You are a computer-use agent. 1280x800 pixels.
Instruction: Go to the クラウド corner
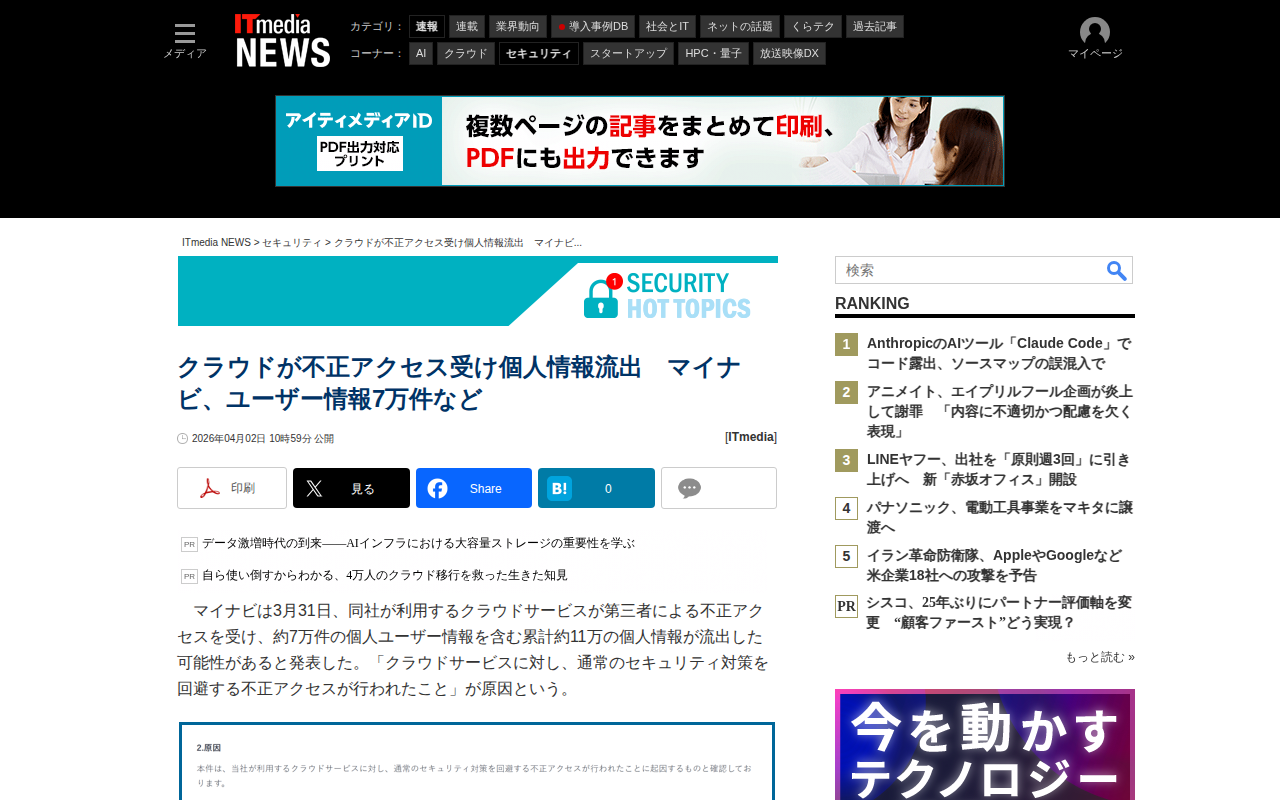click(466, 54)
